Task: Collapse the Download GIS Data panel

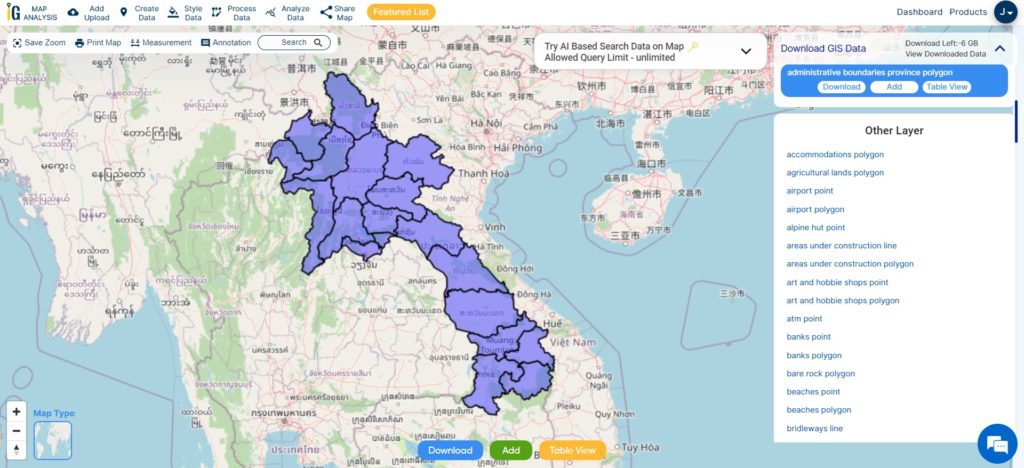Action: click(1000, 48)
